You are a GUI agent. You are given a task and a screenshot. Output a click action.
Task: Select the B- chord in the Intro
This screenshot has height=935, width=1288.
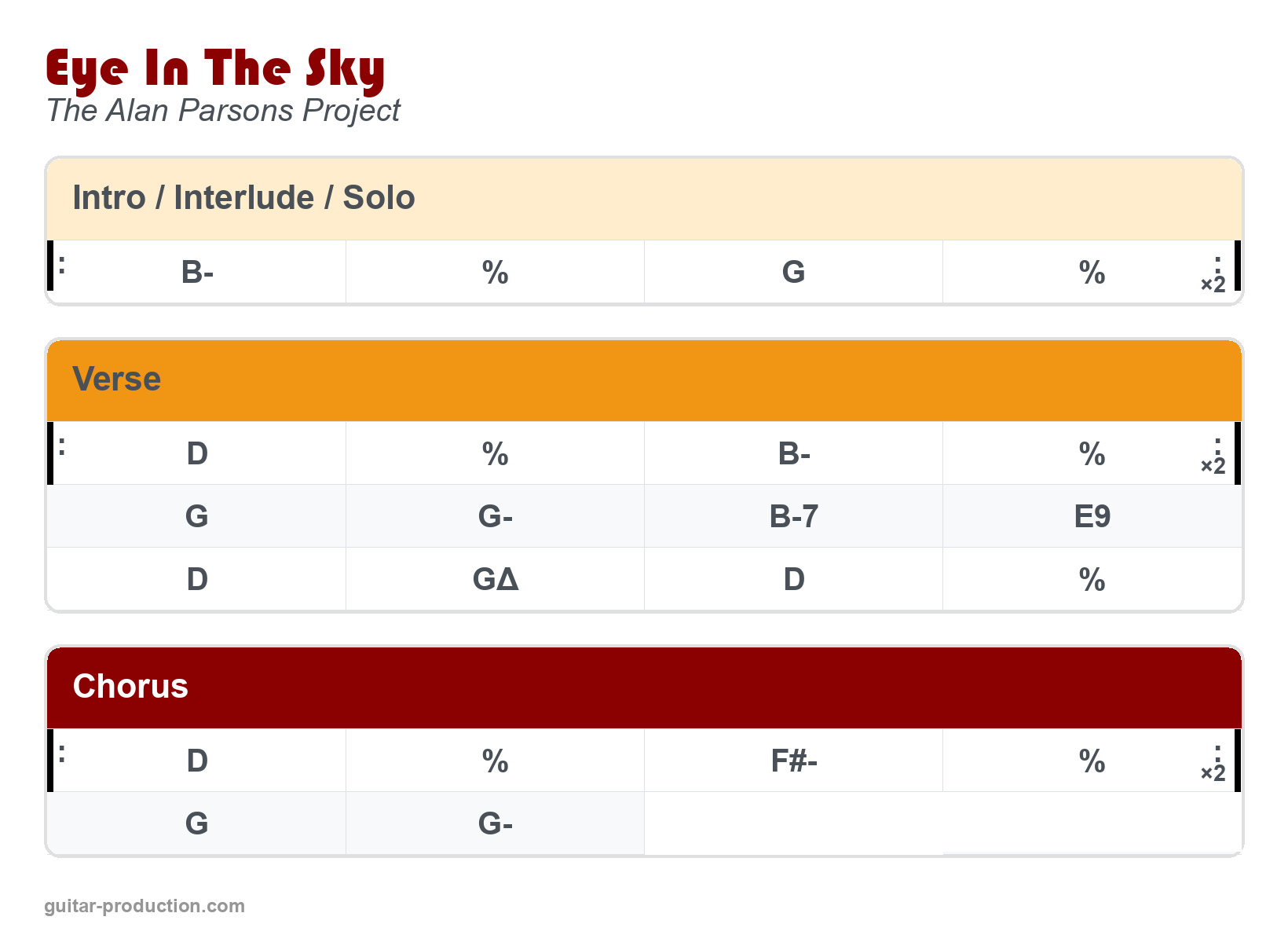pyautogui.click(x=197, y=272)
